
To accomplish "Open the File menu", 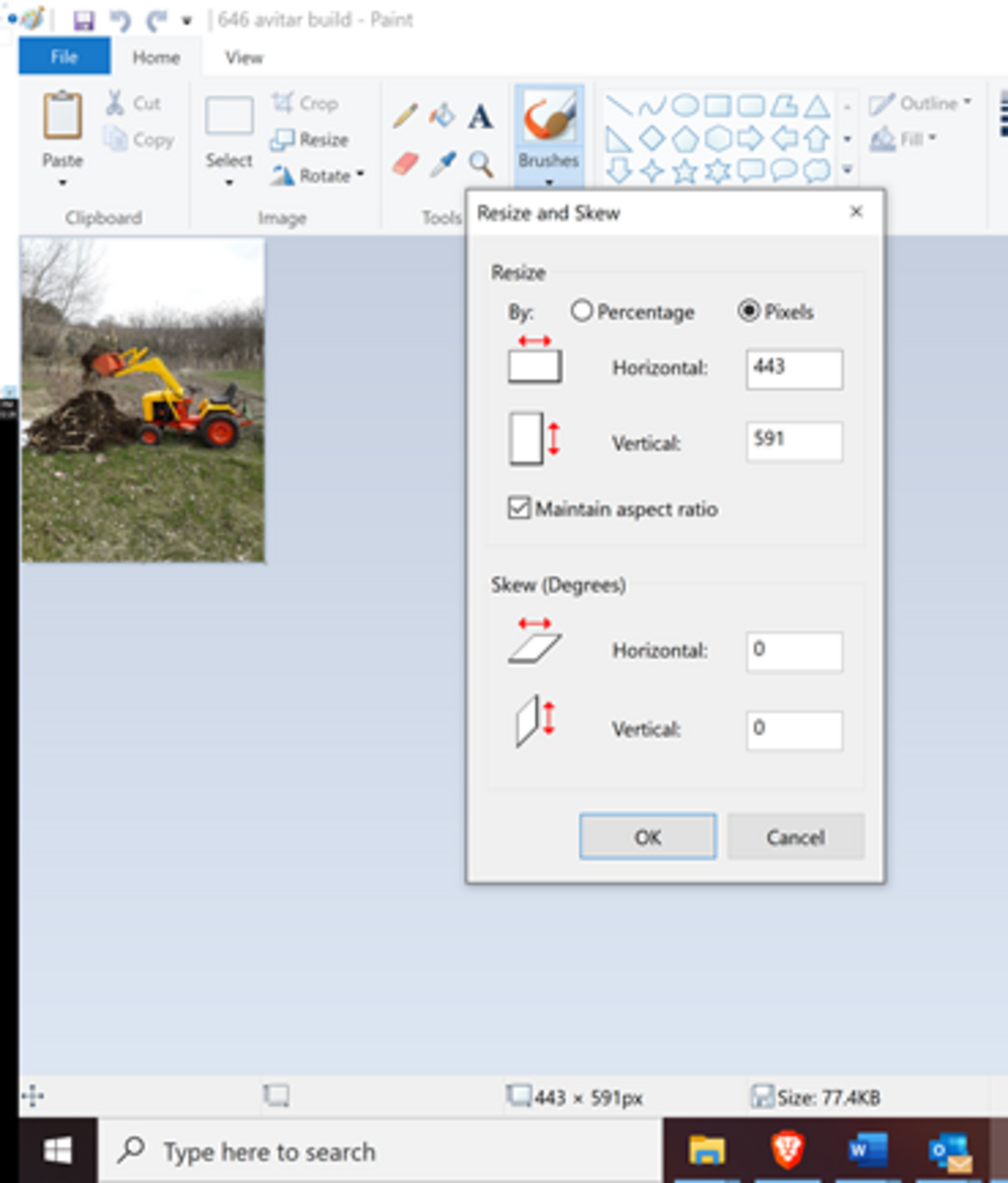I will [x=65, y=57].
